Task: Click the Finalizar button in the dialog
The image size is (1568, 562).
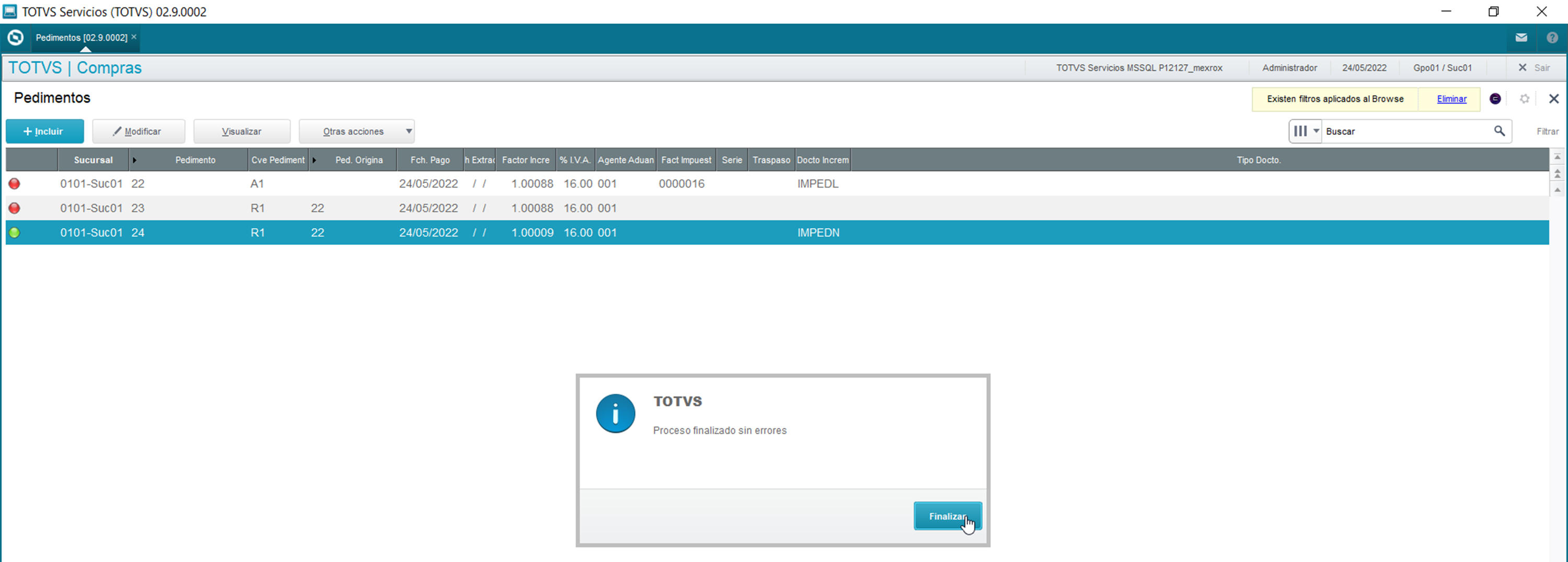Action: click(947, 517)
